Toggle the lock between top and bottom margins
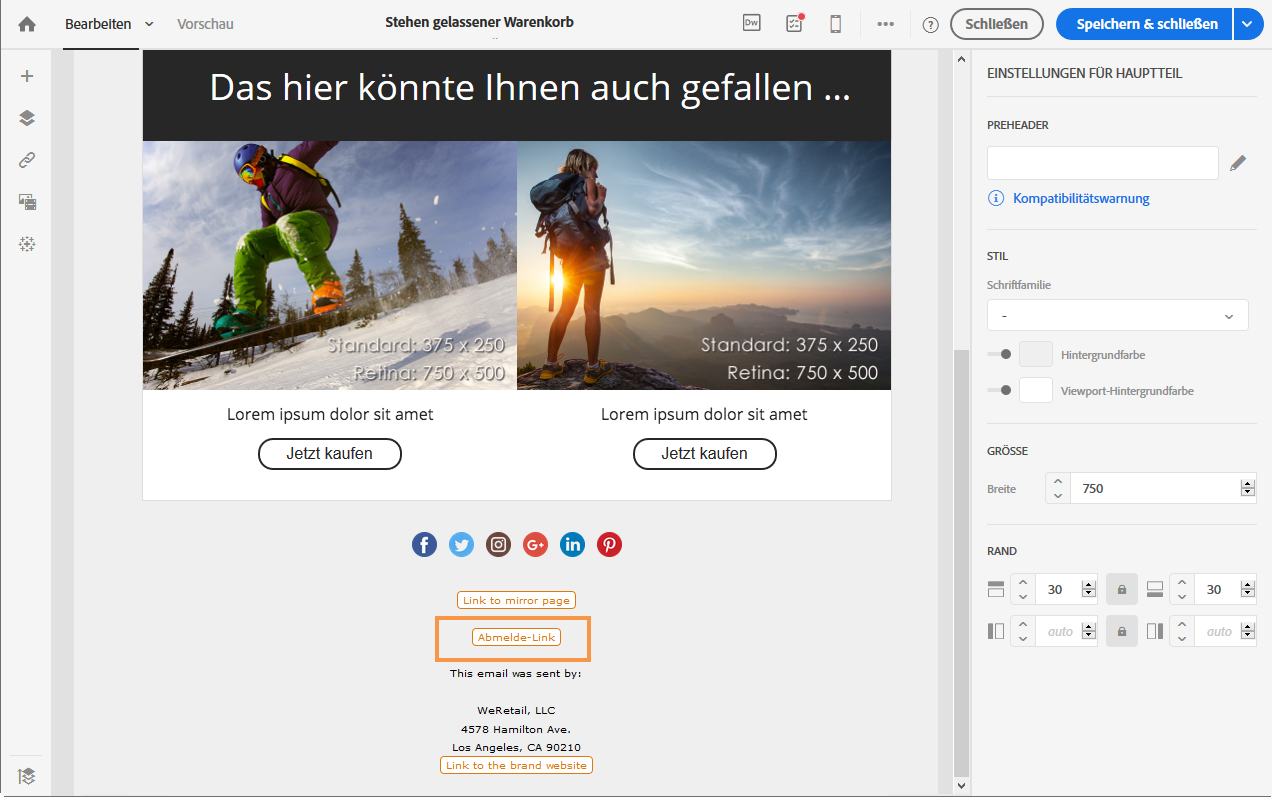 1121,590
